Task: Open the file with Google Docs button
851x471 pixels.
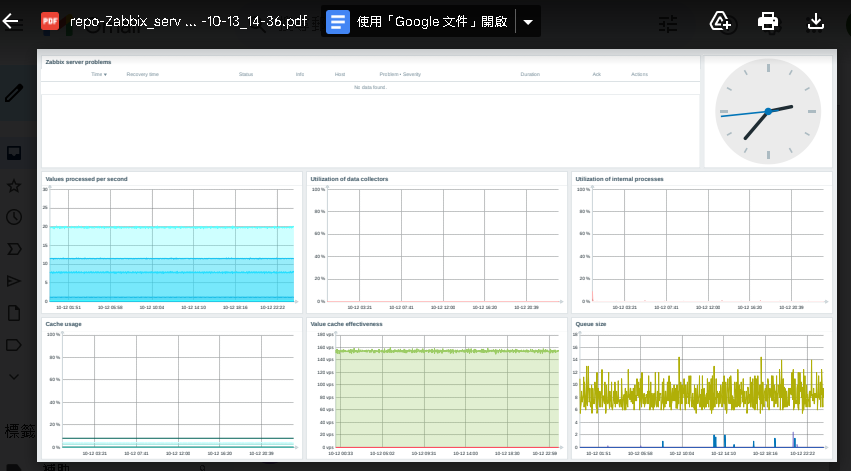Action: tap(418, 22)
